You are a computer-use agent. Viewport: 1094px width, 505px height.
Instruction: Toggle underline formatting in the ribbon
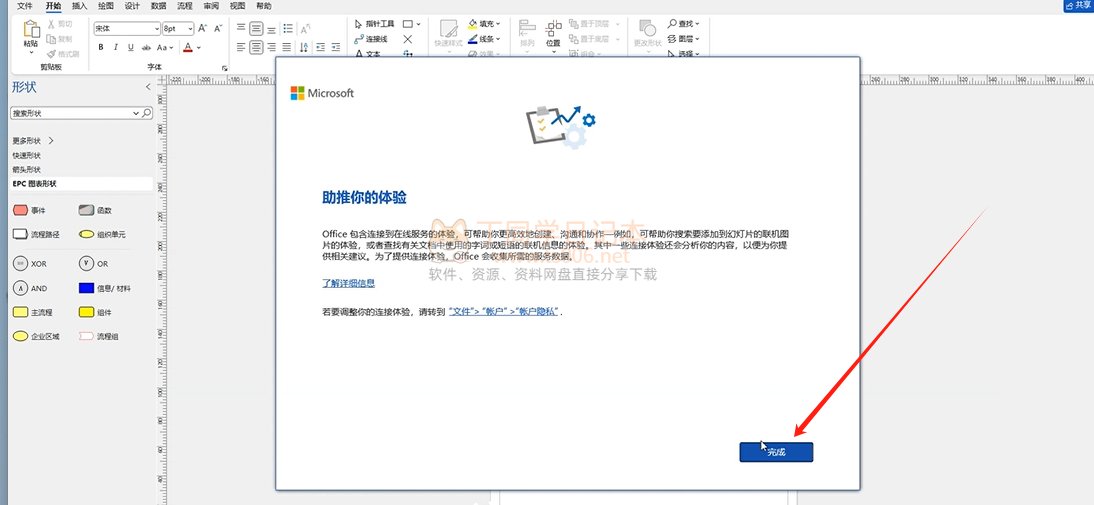129,47
